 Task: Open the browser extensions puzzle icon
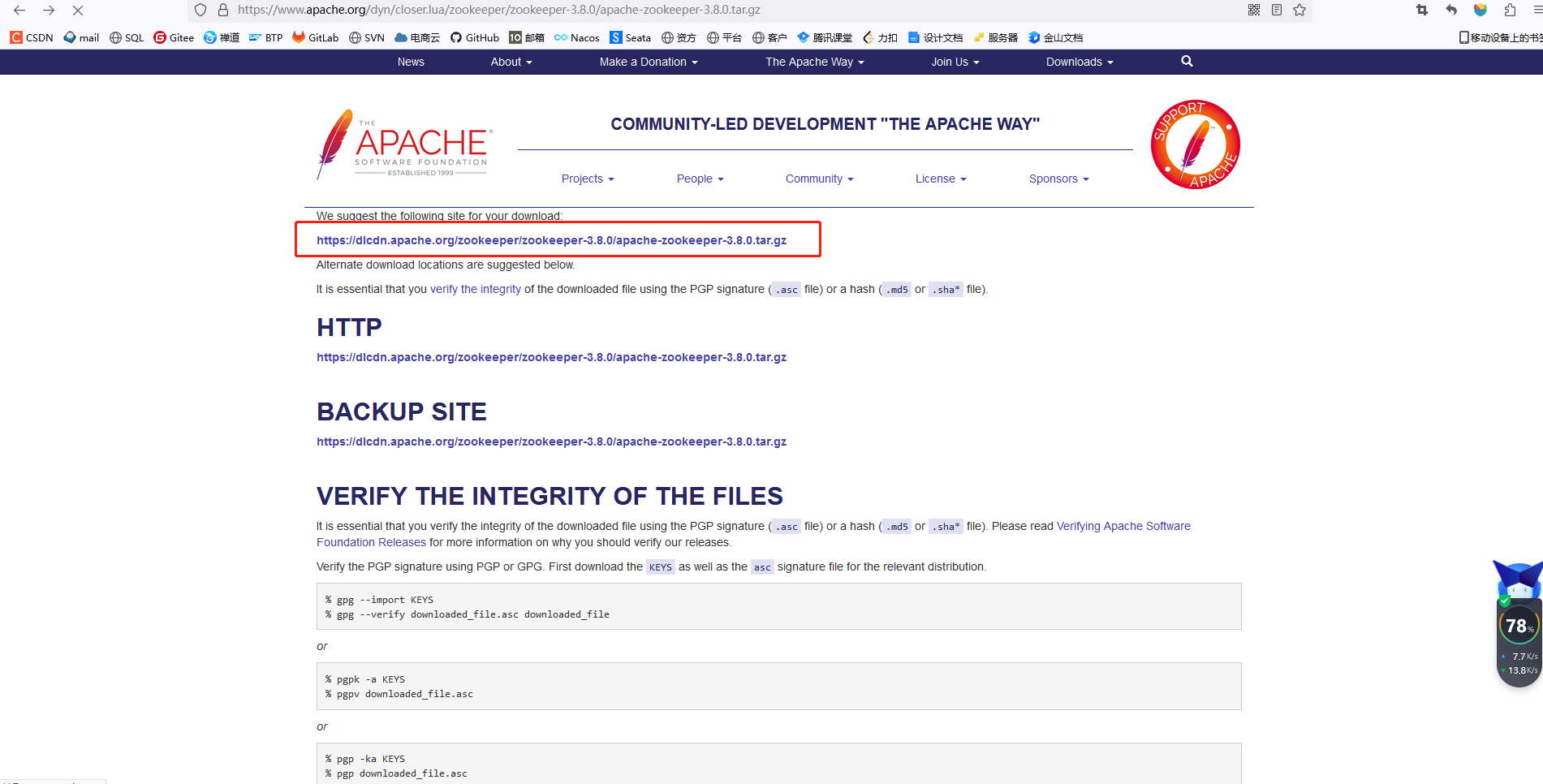[1510, 10]
